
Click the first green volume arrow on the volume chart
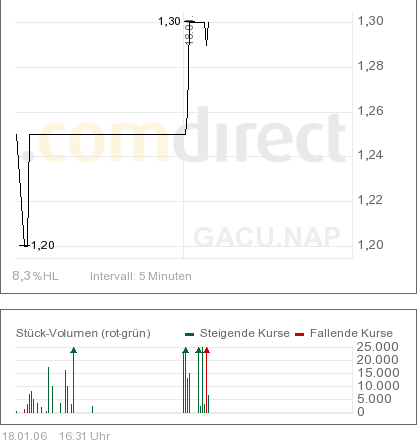pyautogui.click(x=74, y=350)
